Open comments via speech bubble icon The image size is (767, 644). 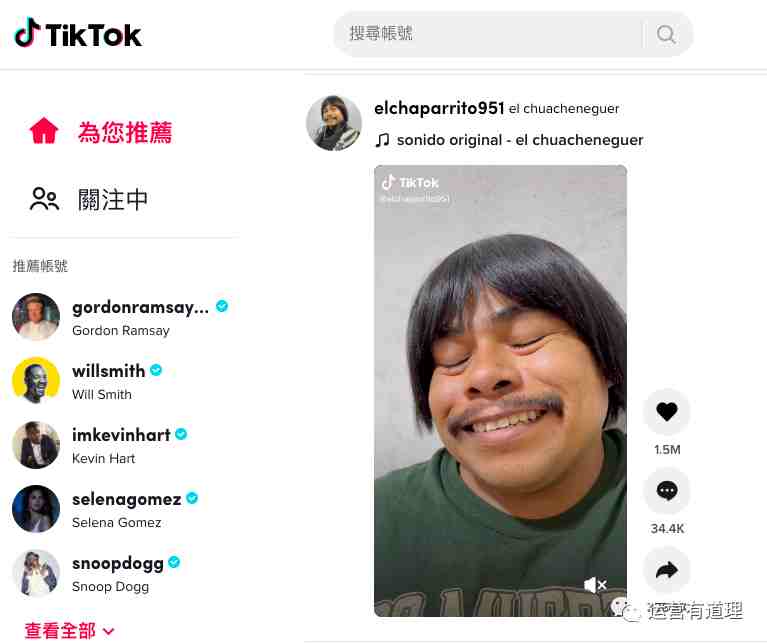pyautogui.click(x=667, y=490)
